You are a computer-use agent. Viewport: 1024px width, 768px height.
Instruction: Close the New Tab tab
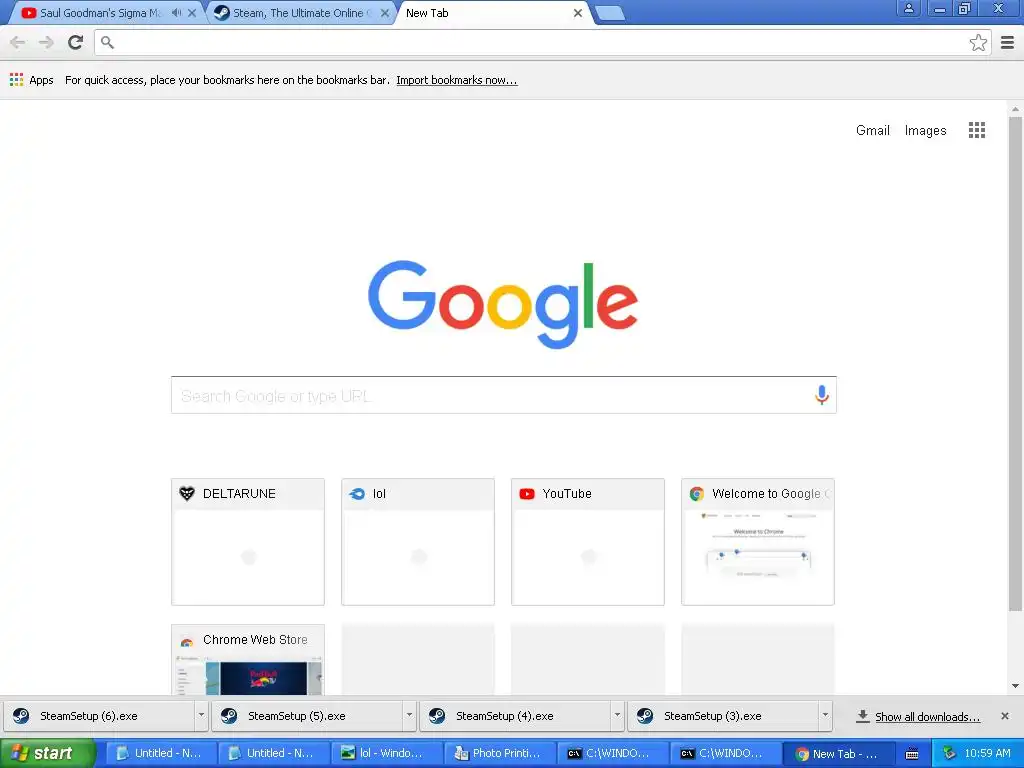coord(577,13)
